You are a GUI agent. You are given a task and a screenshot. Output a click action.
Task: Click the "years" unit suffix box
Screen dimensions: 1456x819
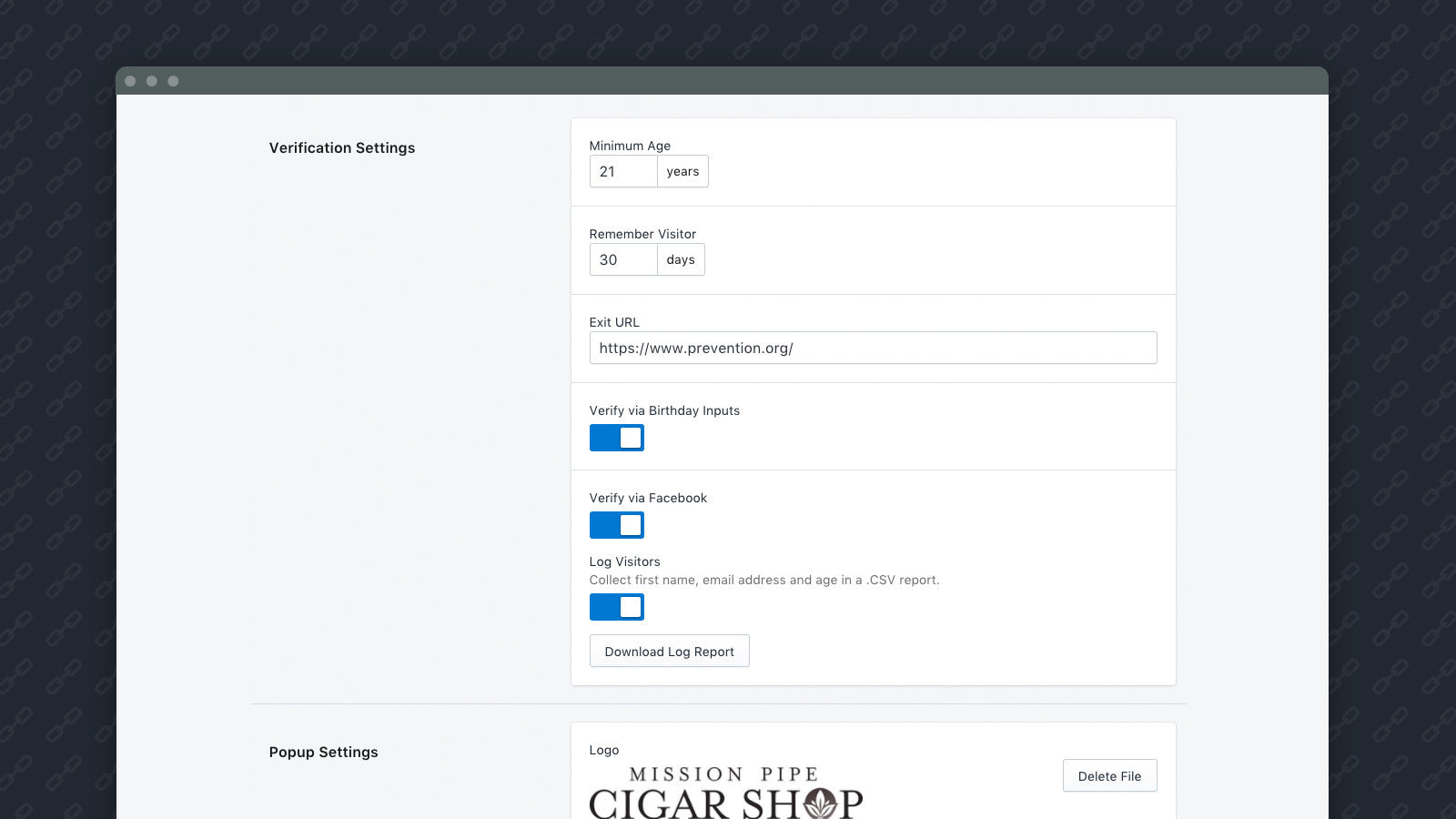682,171
